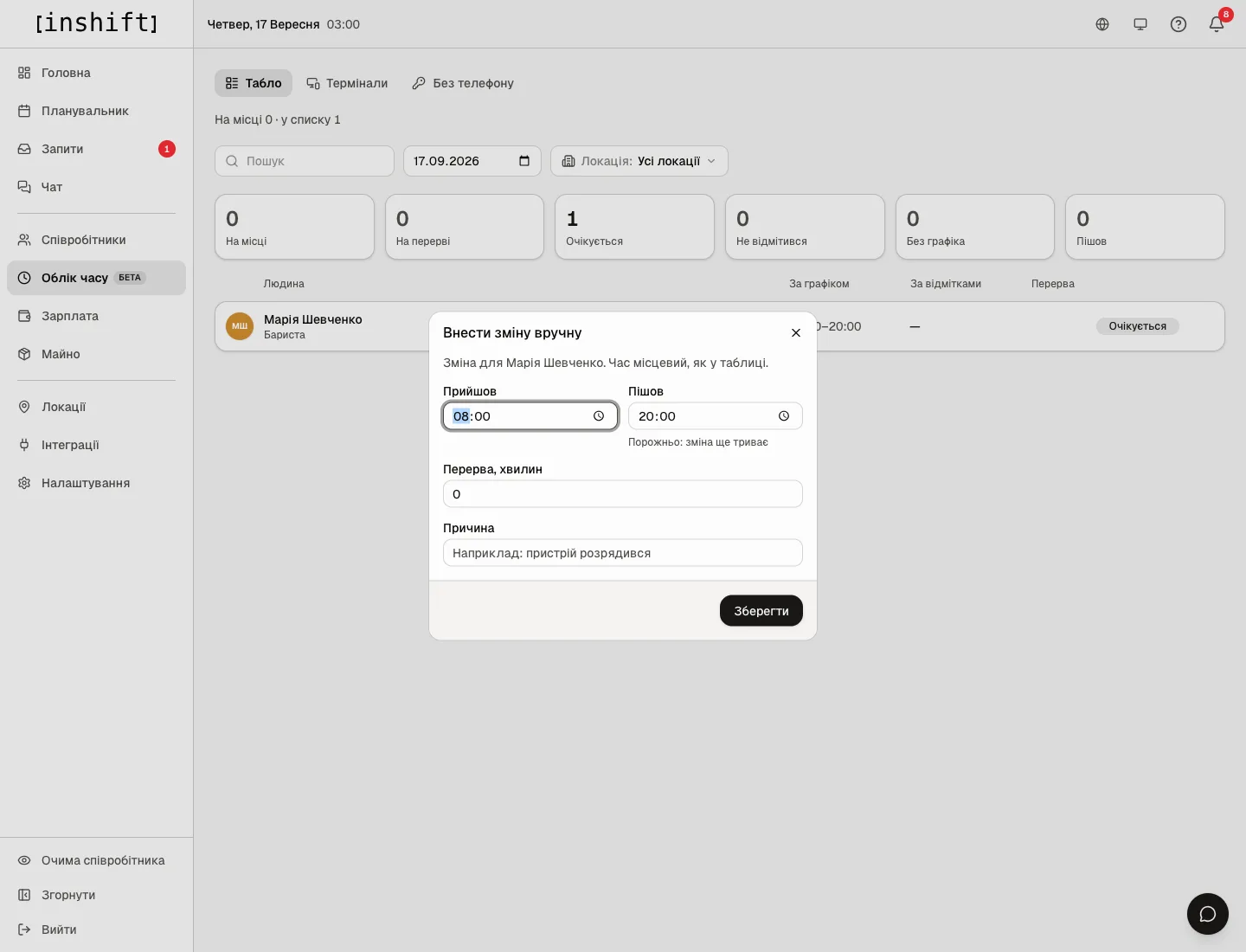Filter by На перерві card
This screenshot has width=1246, height=952.
point(465,227)
